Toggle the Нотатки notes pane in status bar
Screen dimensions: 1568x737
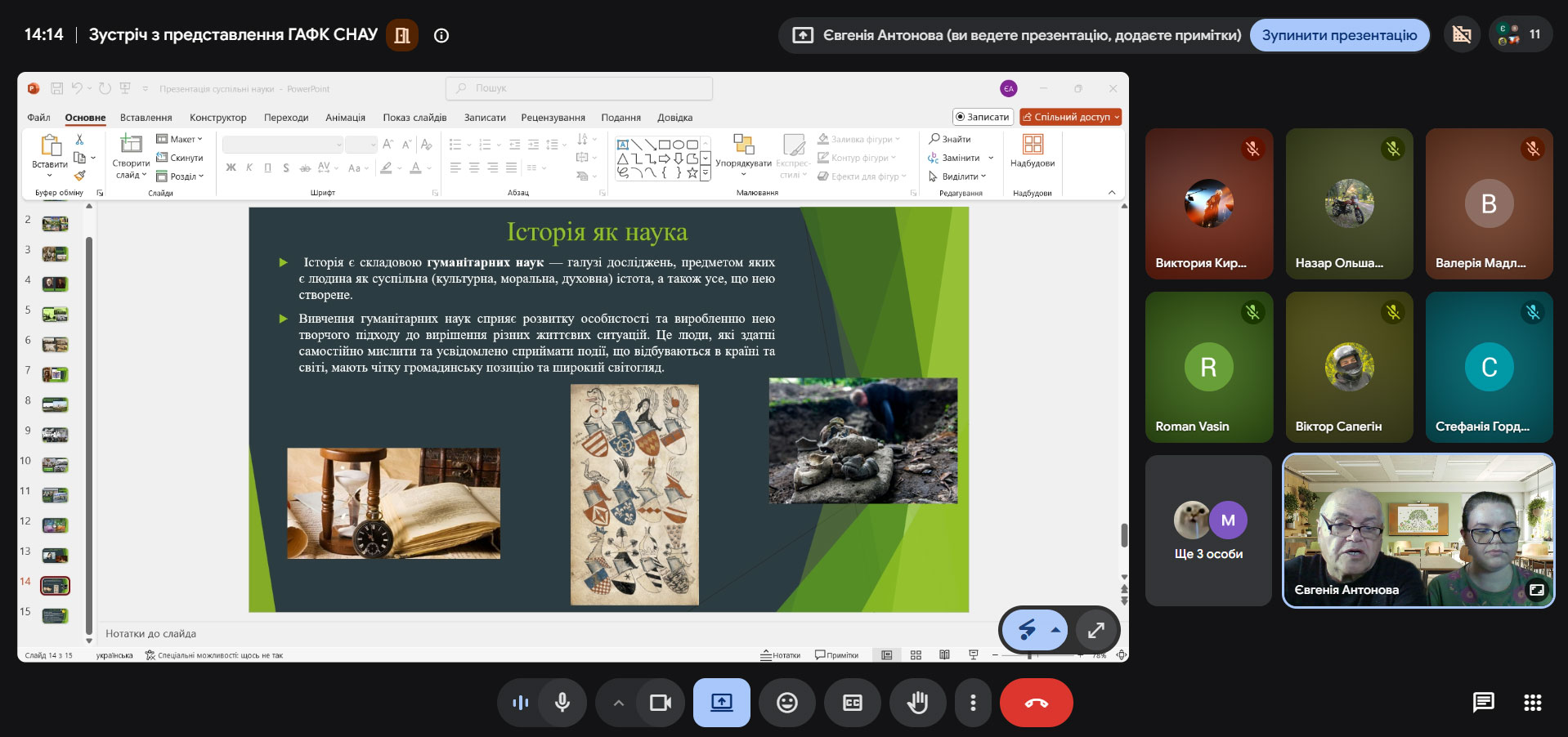(781, 654)
